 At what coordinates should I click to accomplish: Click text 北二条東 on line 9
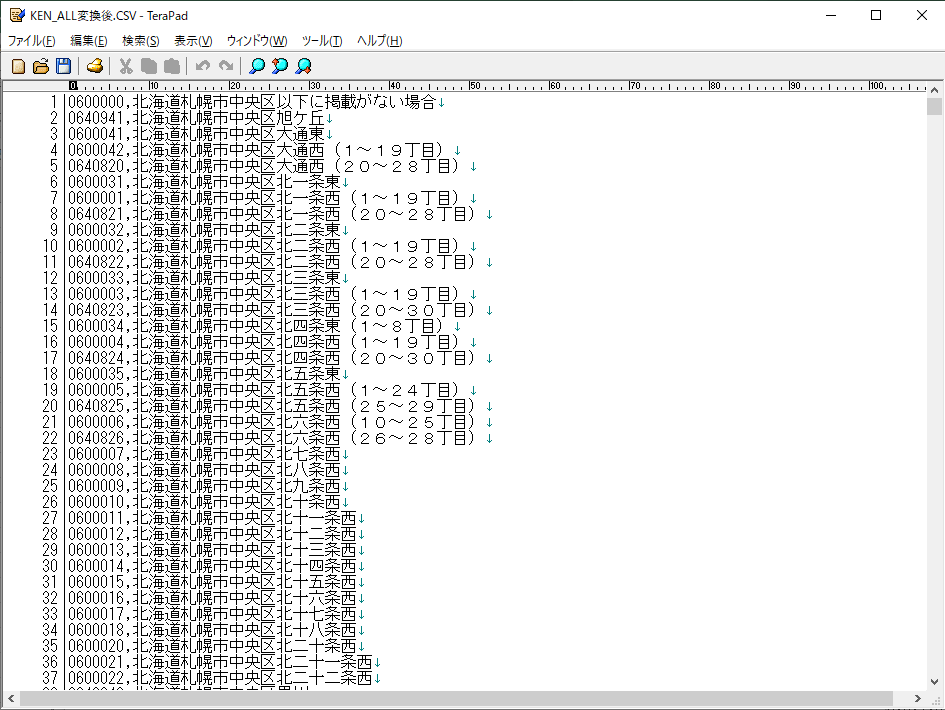click(x=308, y=230)
